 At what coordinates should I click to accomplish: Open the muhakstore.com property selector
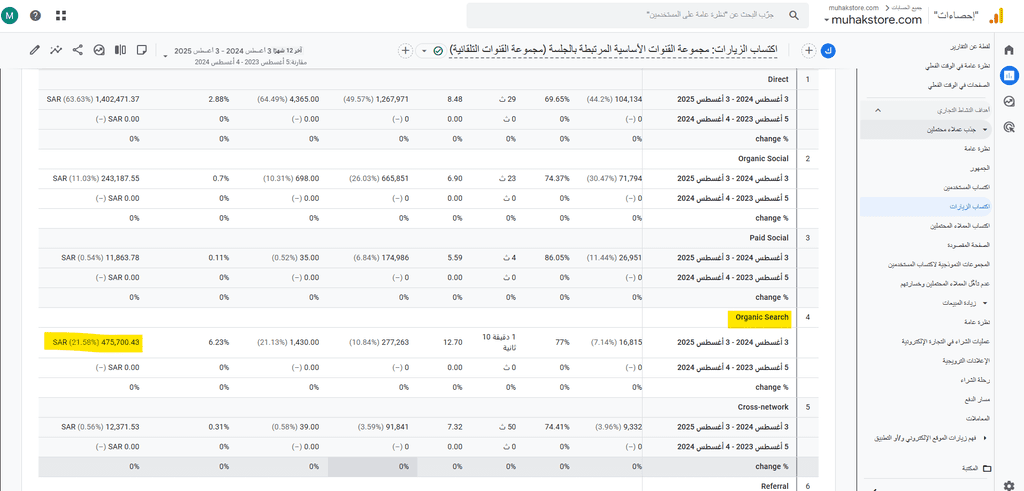tap(874, 20)
